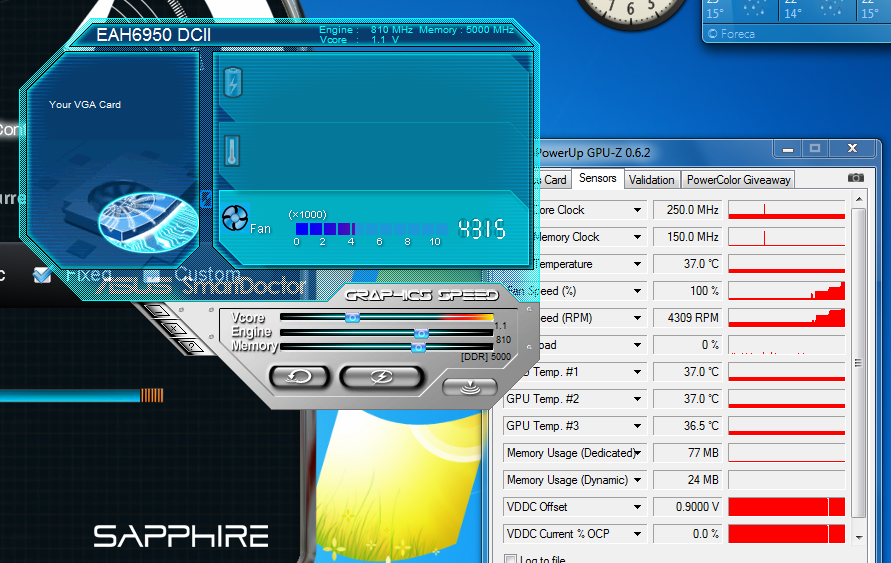Click the VDDC Offset value 0.9000 V
Viewport: 891px width, 563px height.
688,507
